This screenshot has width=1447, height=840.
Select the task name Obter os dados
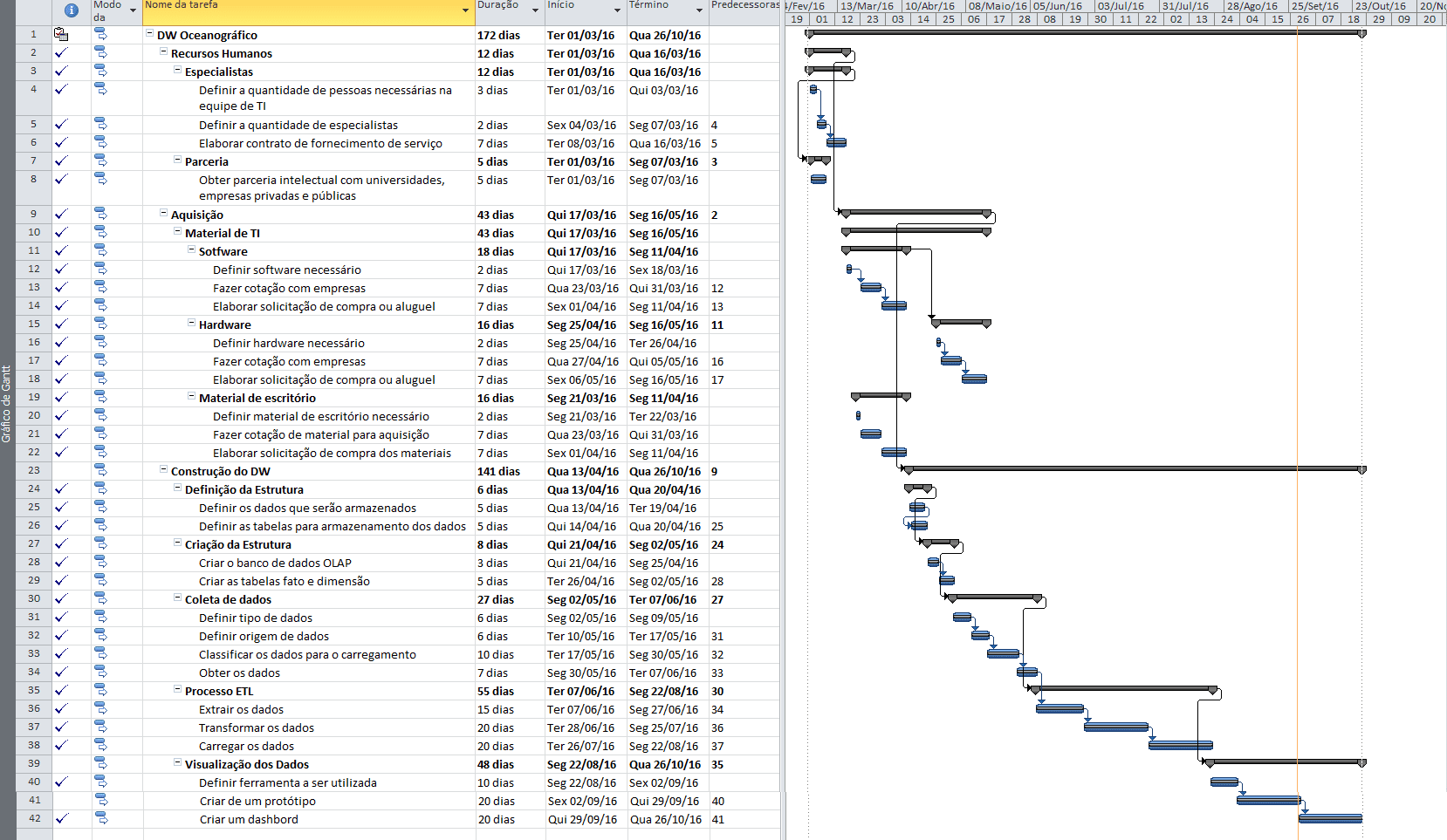[239, 673]
